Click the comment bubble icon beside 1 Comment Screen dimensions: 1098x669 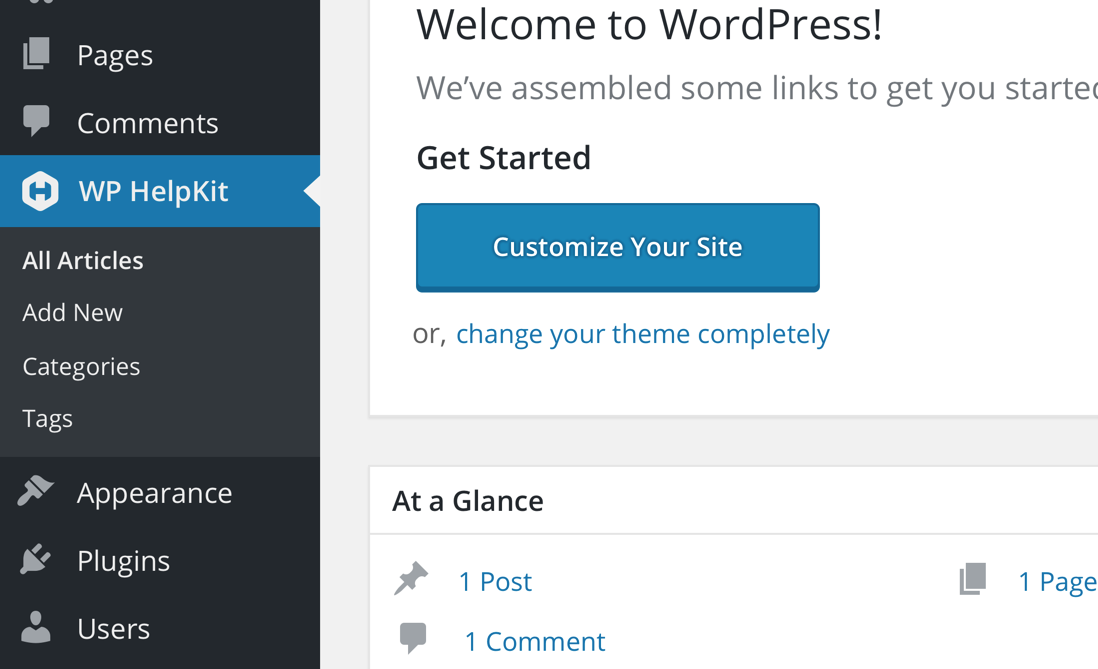click(x=412, y=638)
